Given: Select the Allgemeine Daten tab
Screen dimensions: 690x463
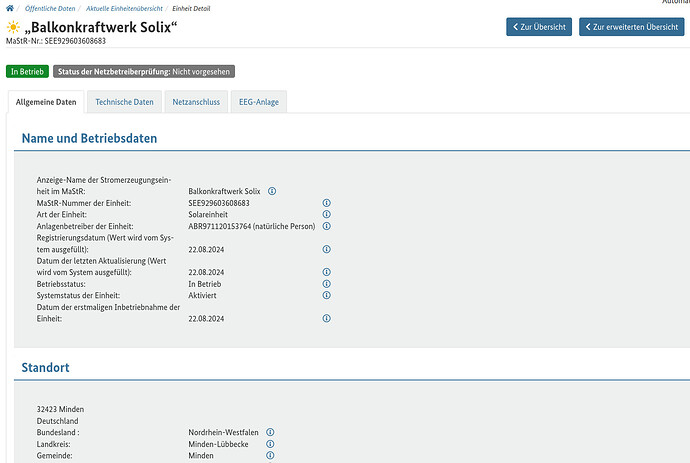Looking at the screenshot, I should [46, 102].
